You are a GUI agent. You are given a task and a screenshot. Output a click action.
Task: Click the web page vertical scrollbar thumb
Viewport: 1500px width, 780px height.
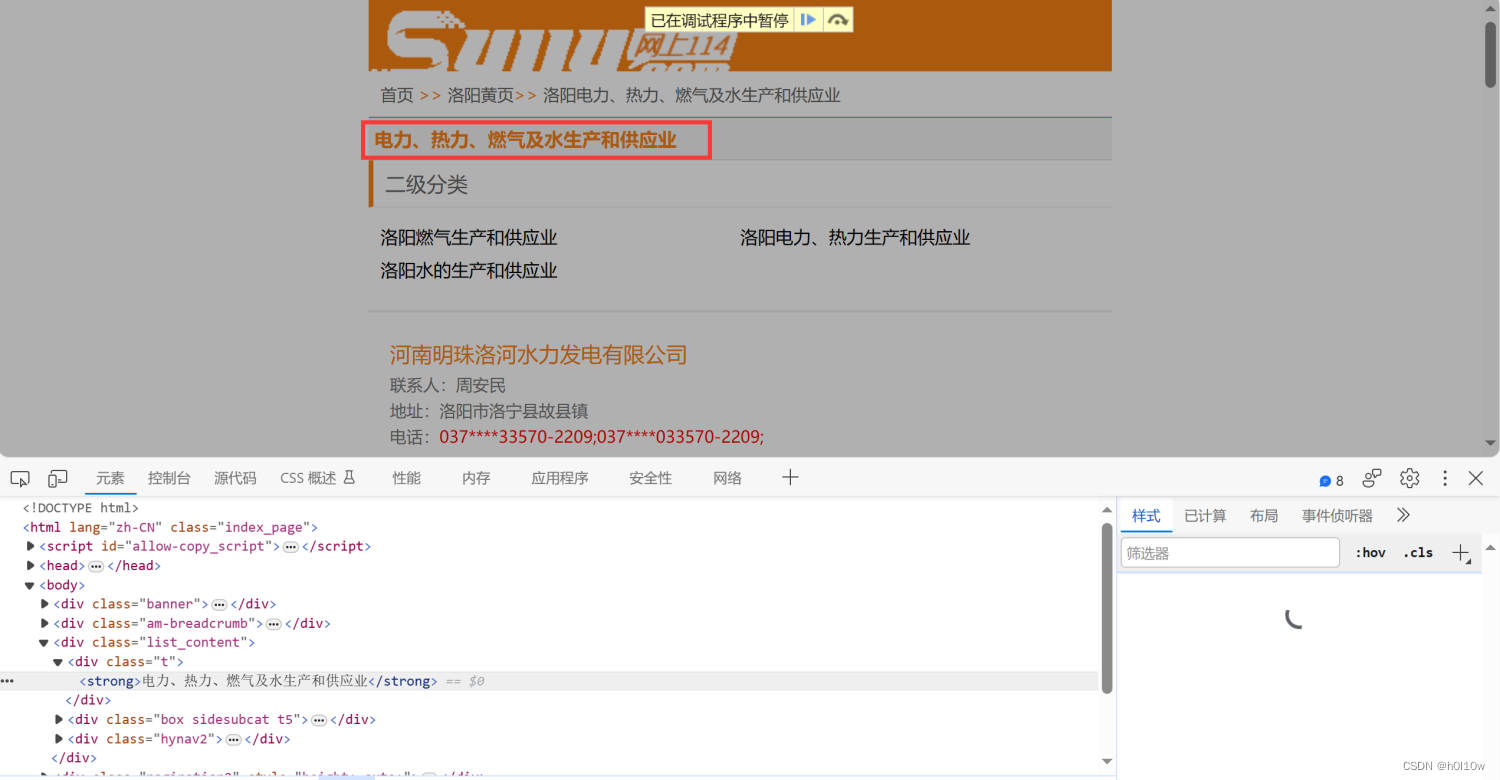(1490, 55)
